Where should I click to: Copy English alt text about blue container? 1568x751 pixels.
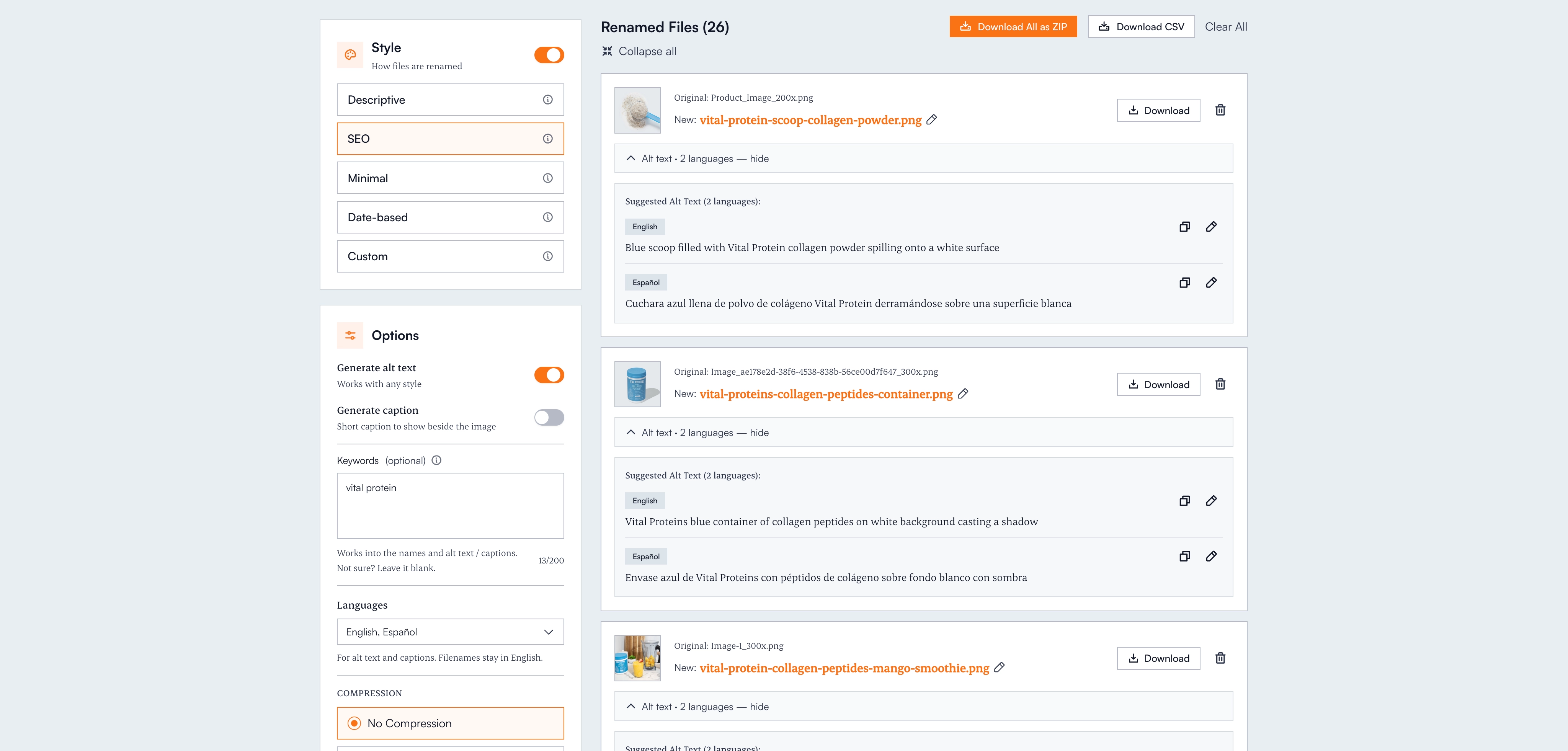tap(1184, 501)
